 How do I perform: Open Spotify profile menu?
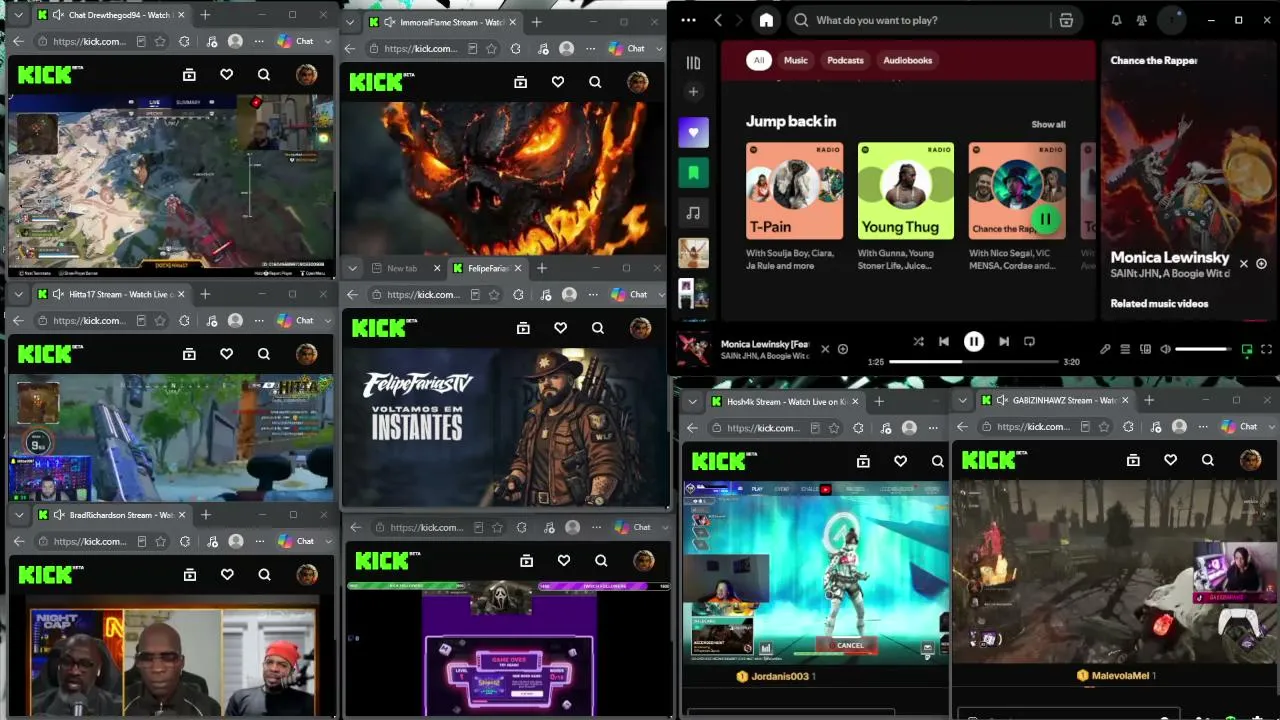[1171, 20]
